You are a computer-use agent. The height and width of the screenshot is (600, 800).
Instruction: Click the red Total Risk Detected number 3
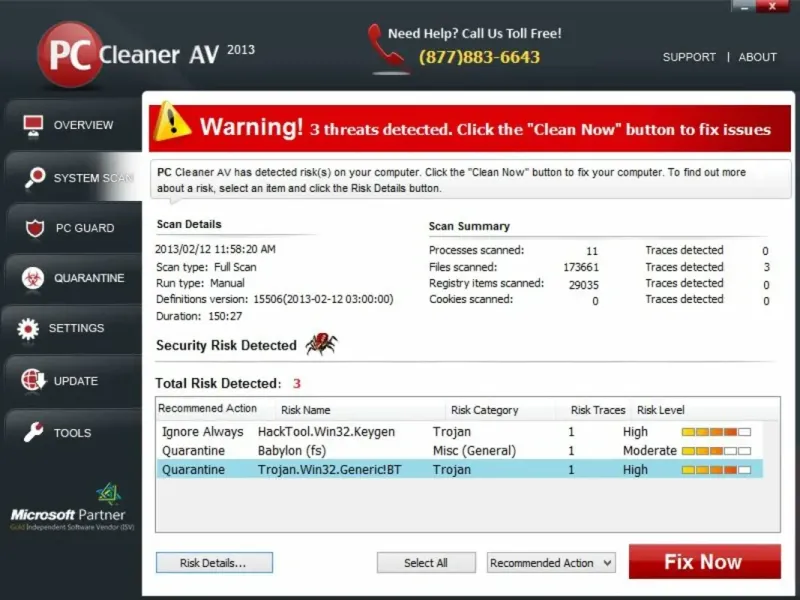tap(297, 383)
